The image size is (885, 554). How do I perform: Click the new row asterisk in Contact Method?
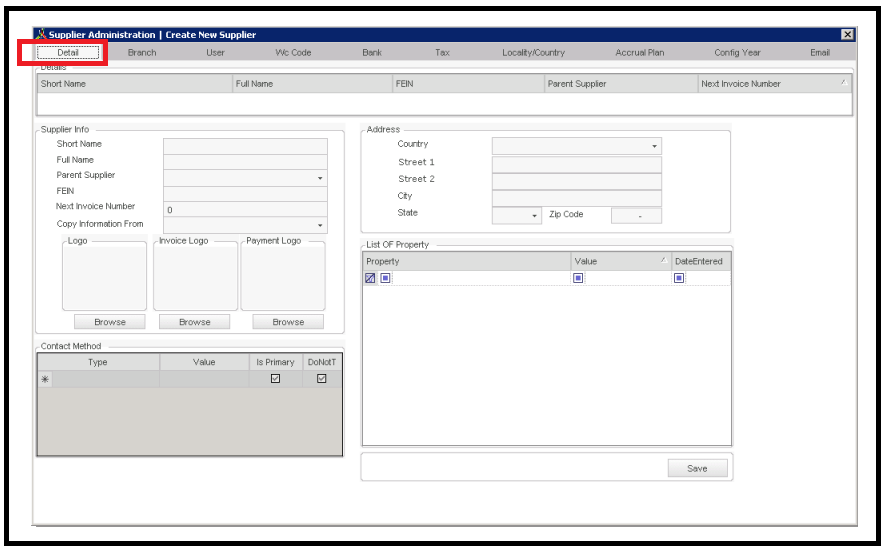[x=45, y=379]
